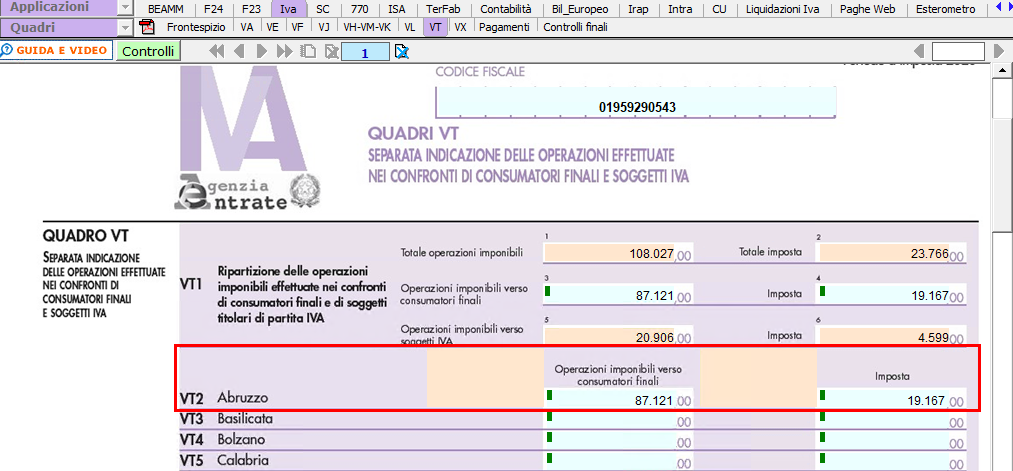Open the Contabilità application tab
1013x471 pixels.
tap(506, 9)
